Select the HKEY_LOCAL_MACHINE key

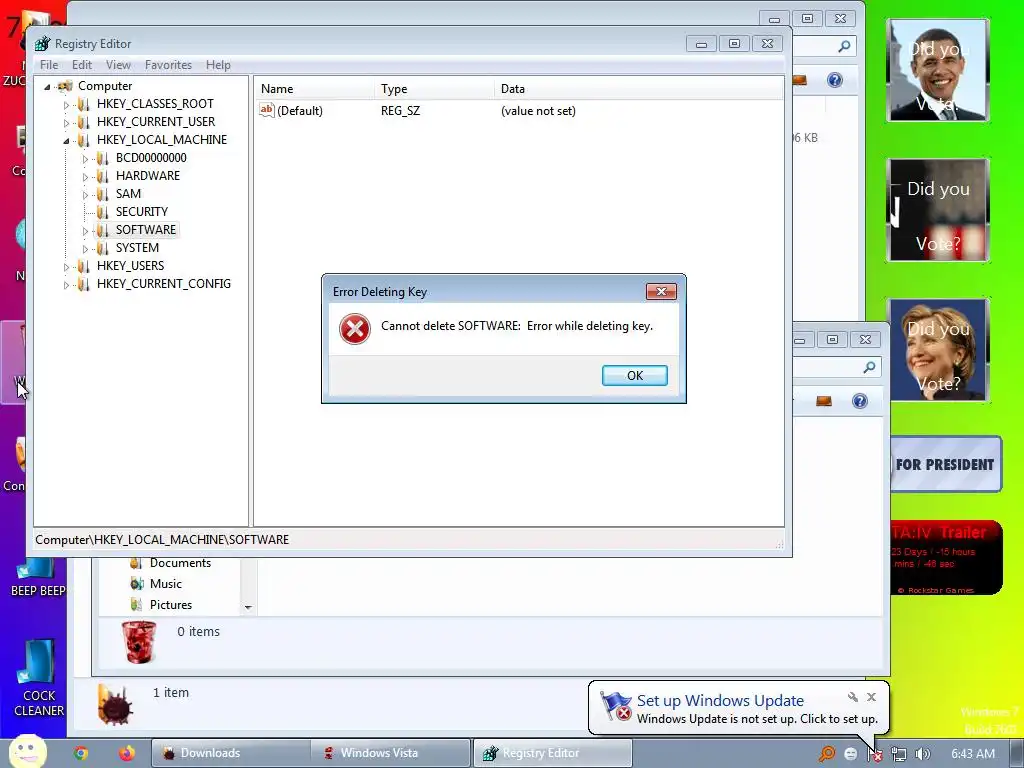click(161, 140)
